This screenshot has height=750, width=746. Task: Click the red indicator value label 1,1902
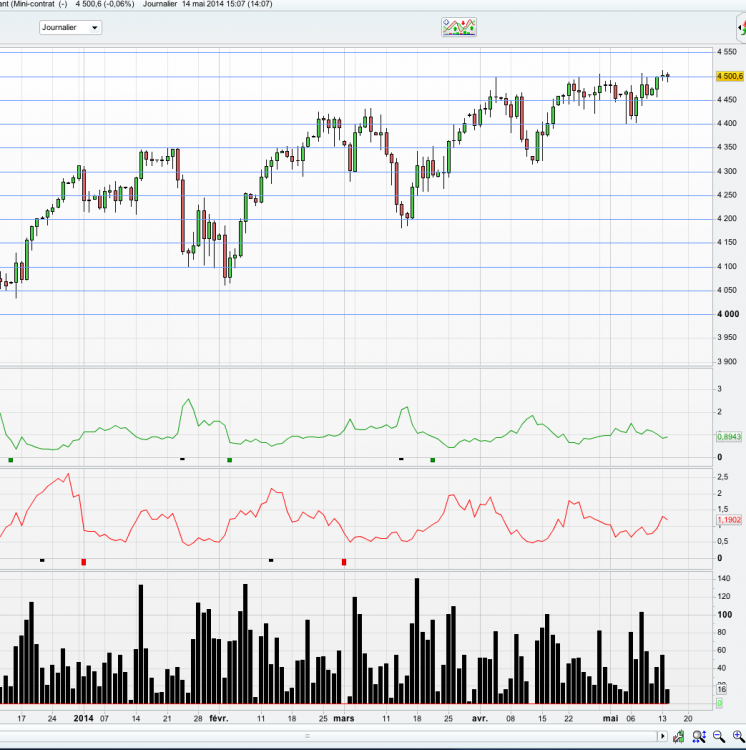pyautogui.click(x=729, y=519)
